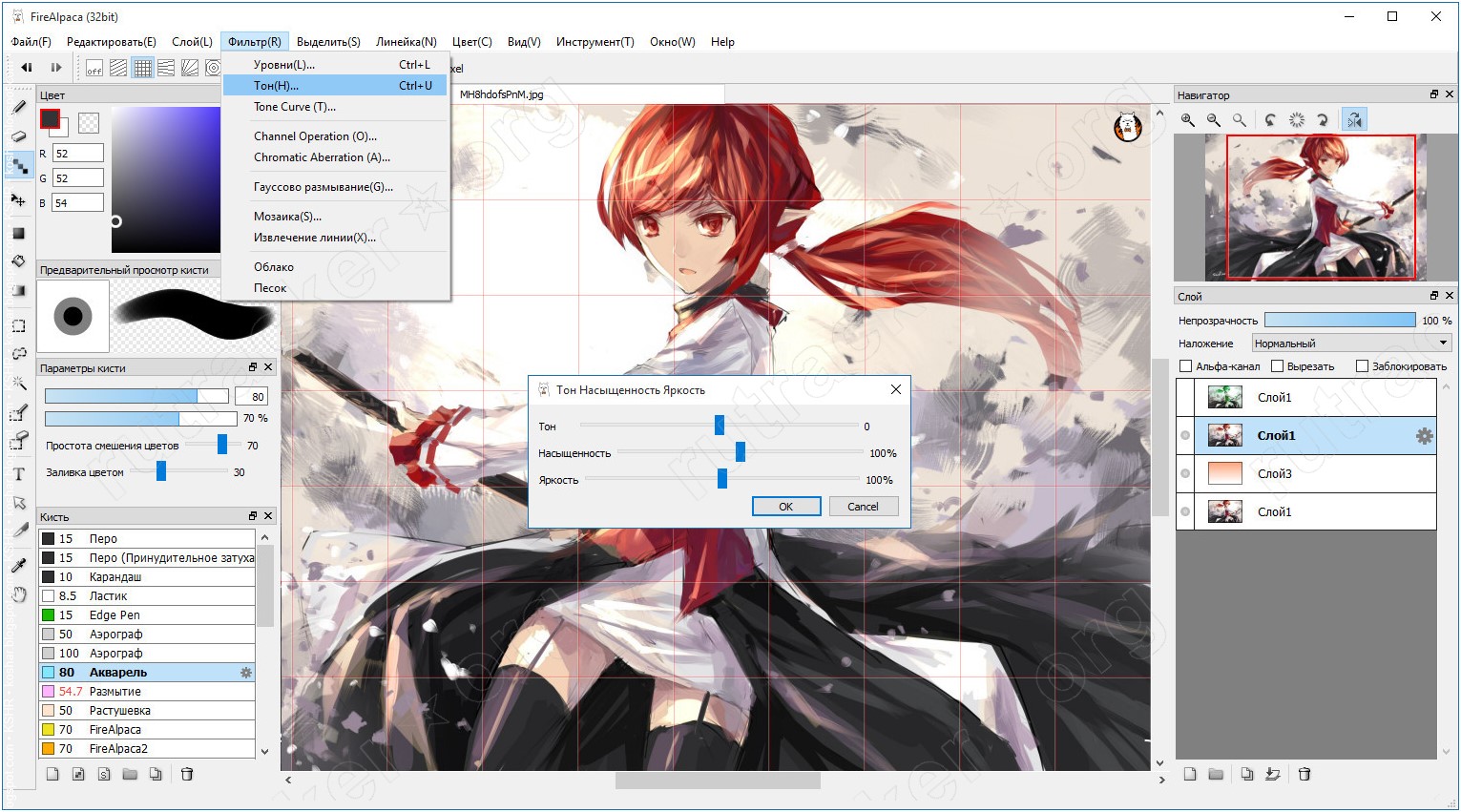Screen dimensions: 1461x812
Task: Click the R color value field
Action: (77, 154)
